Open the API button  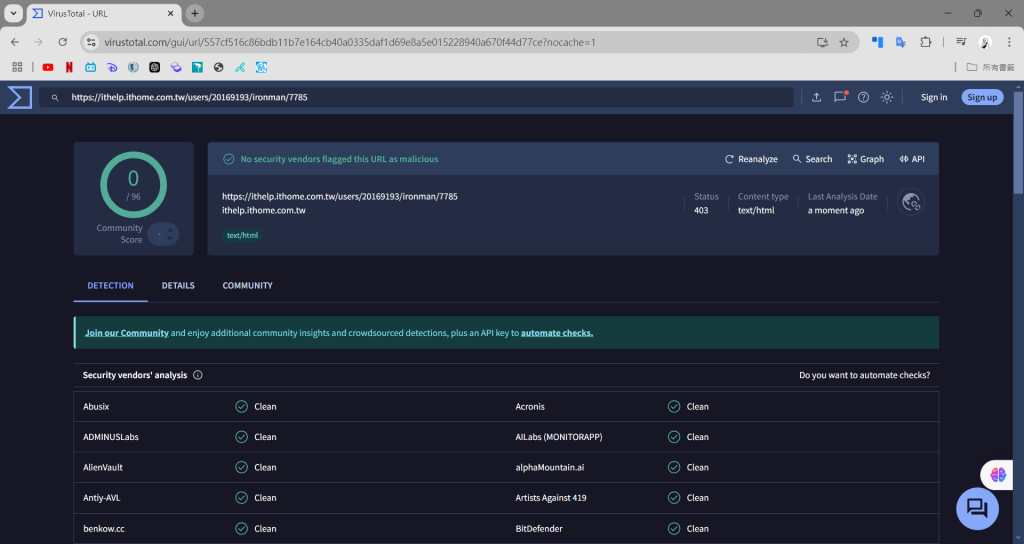click(x=912, y=159)
